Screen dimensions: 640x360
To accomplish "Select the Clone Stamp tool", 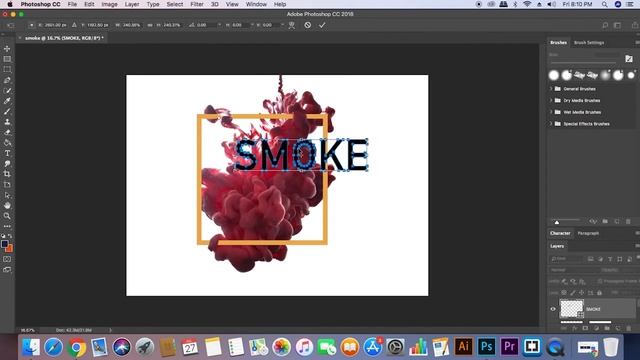I will 7,122.
